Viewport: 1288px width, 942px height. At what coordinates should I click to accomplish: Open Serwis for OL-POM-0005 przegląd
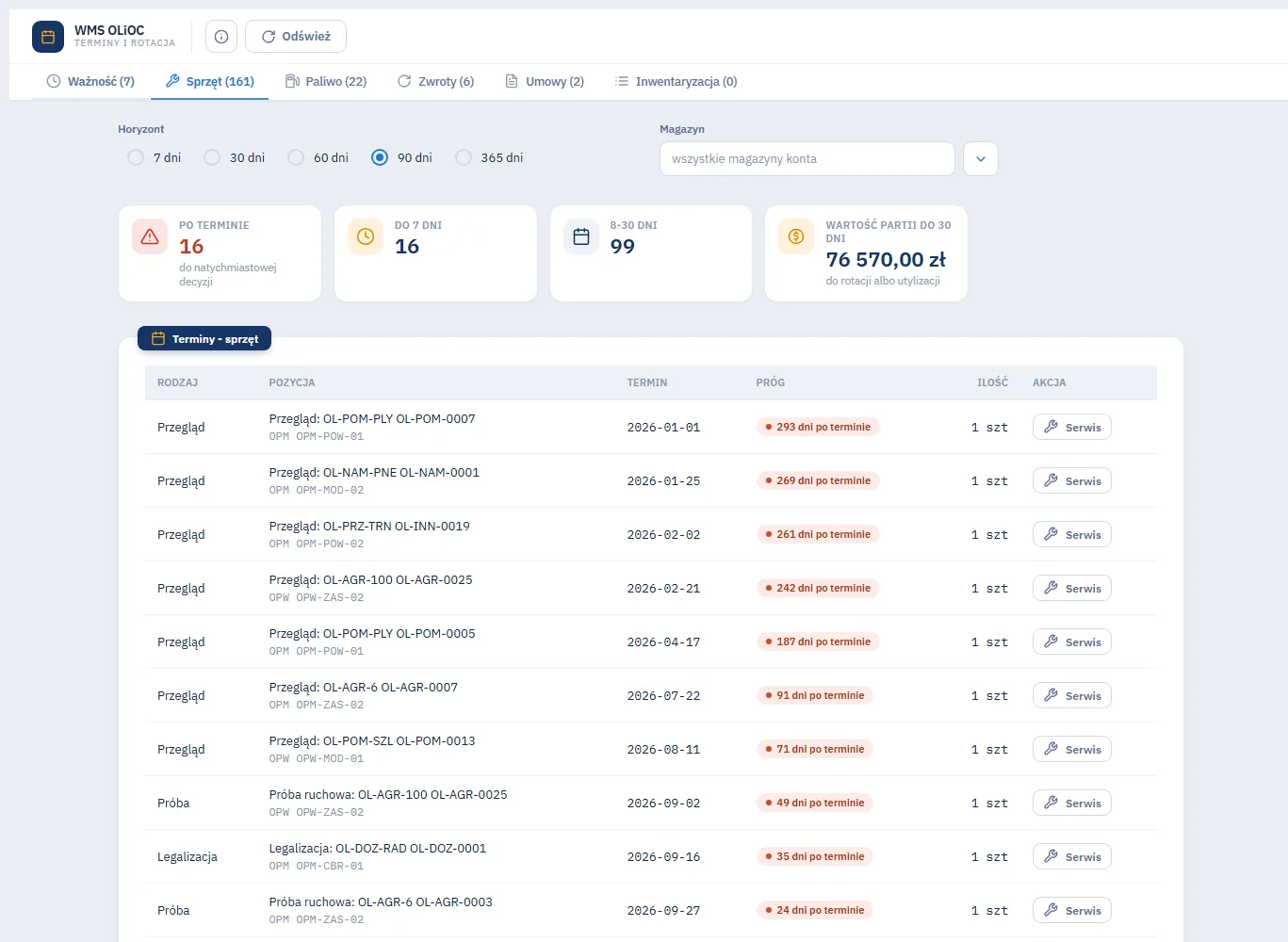1072,642
